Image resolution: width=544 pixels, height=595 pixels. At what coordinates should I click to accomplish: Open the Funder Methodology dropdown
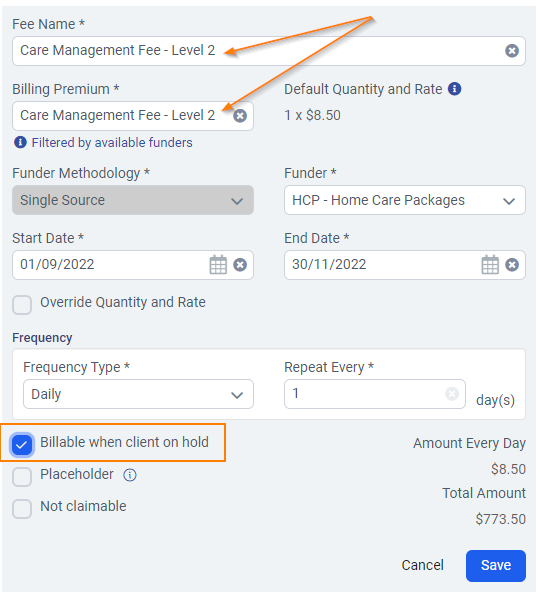pos(133,200)
